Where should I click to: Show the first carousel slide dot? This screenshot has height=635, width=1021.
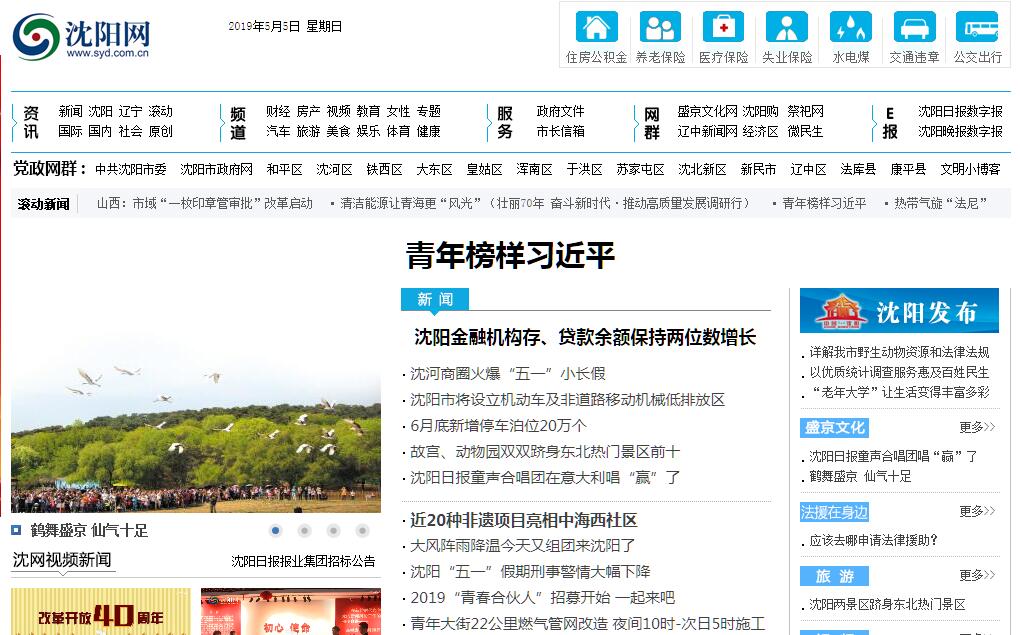tap(275, 531)
